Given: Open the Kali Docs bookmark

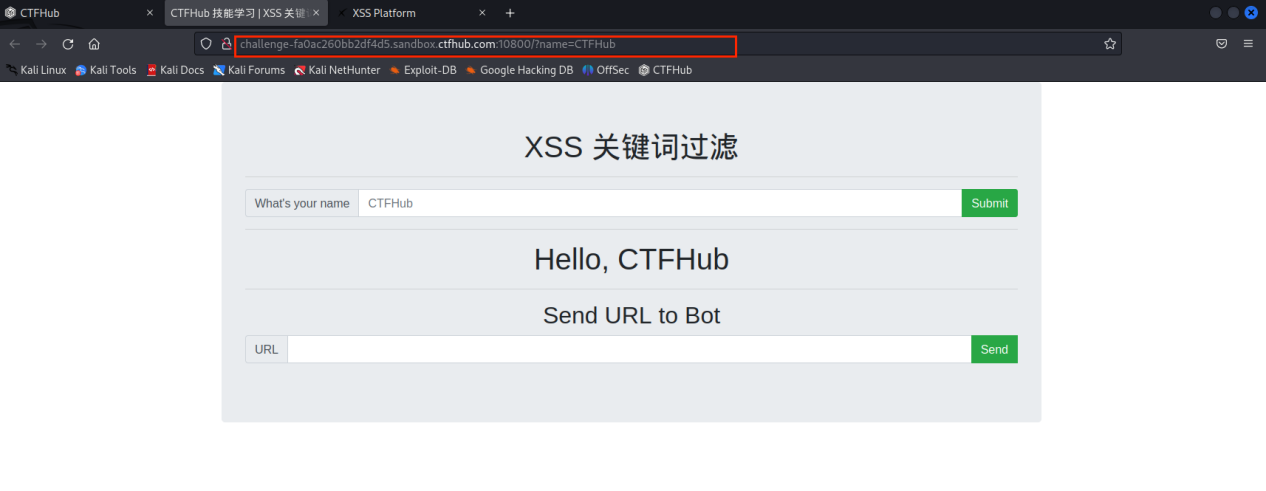Looking at the screenshot, I should point(175,70).
